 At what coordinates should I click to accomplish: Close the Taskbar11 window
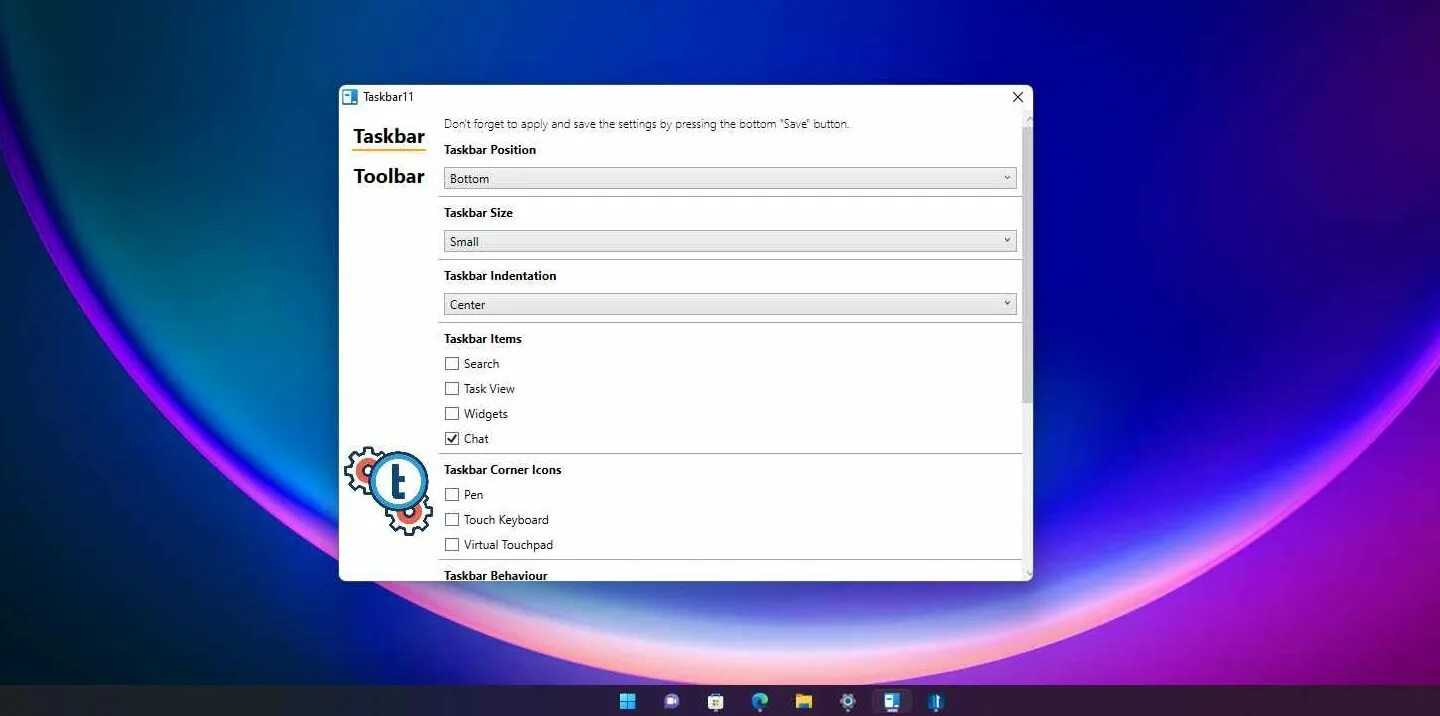(1018, 97)
